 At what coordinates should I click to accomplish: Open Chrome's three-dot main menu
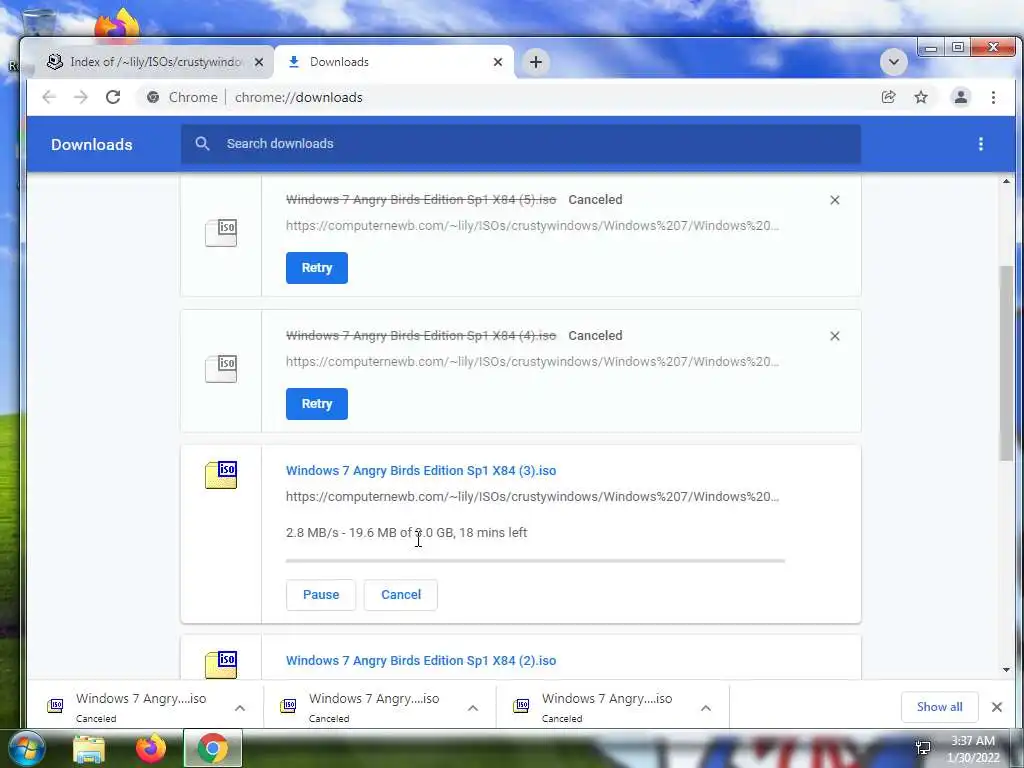(993, 97)
